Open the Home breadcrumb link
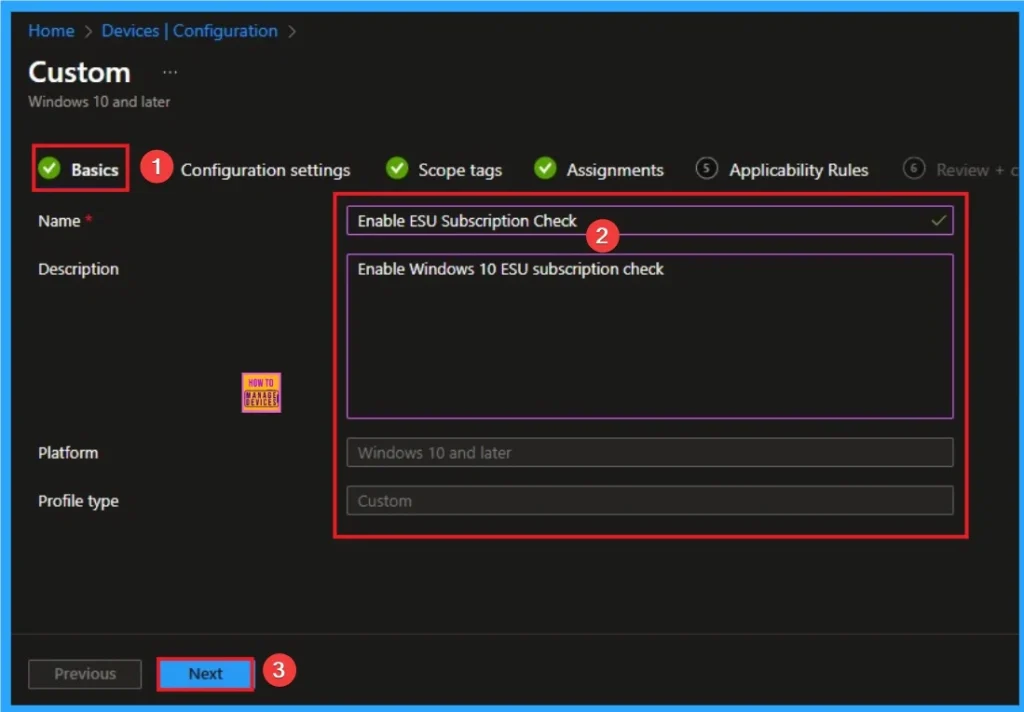 [x=50, y=31]
